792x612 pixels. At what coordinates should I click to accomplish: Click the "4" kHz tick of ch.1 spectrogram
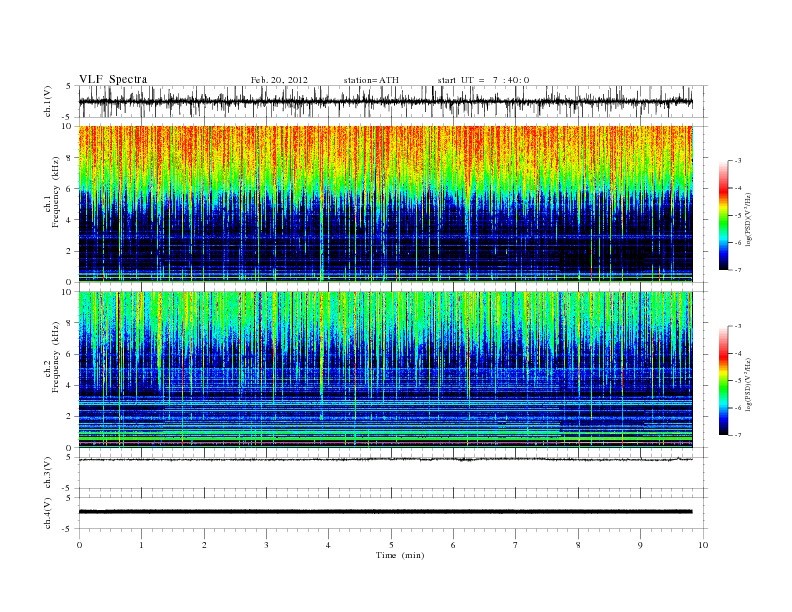[x=70, y=220]
